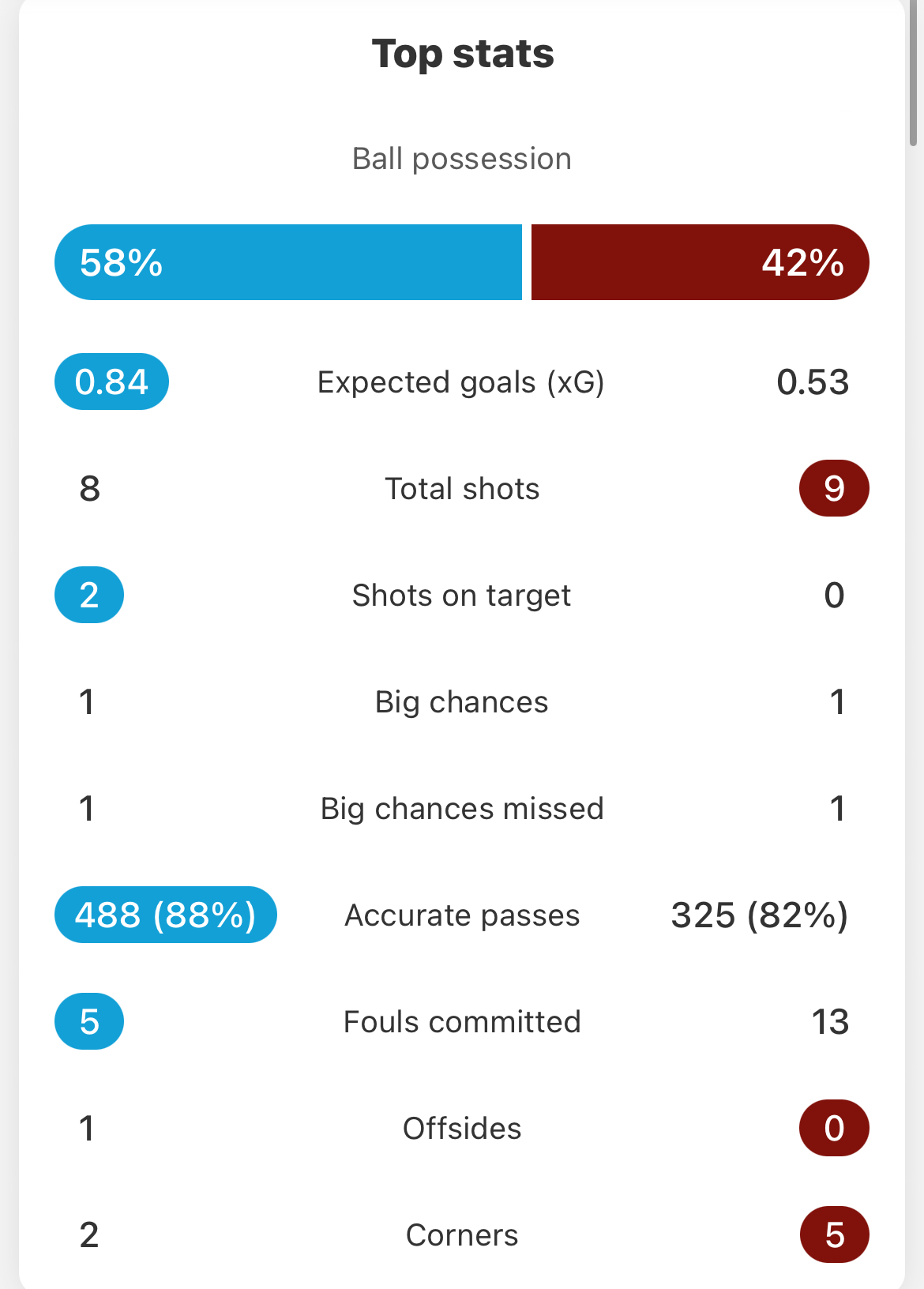
Task: Tap the red 9 total shots badge
Action: tap(834, 488)
